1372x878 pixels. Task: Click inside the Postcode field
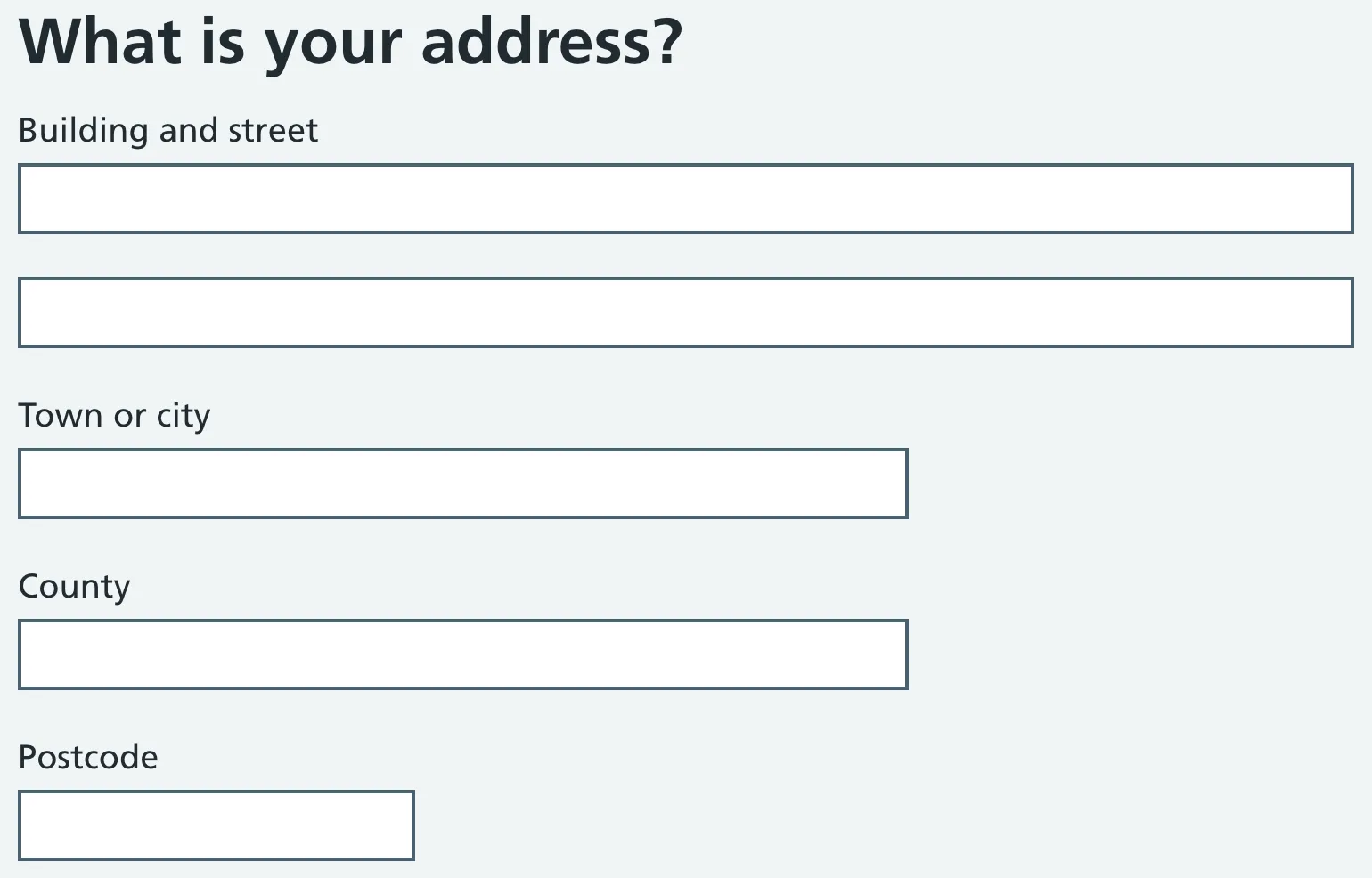pos(216,825)
